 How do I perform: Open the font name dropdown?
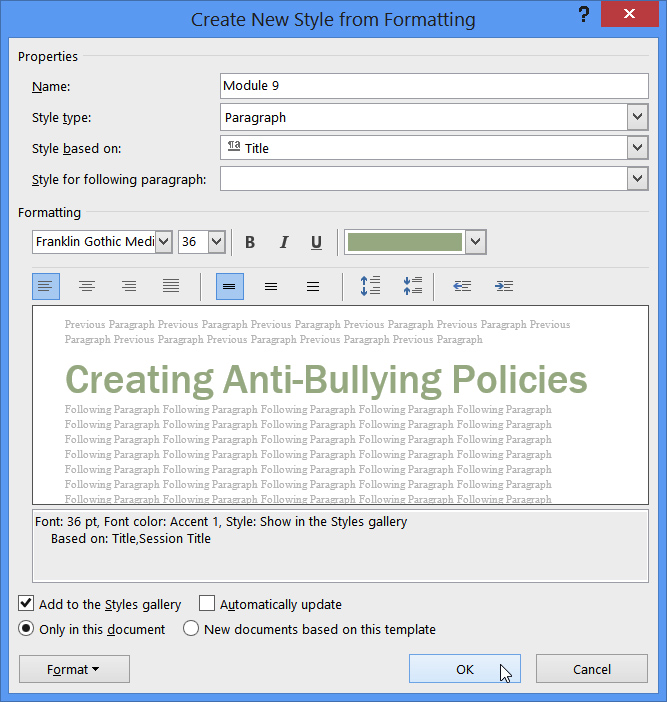pyautogui.click(x=164, y=242)
